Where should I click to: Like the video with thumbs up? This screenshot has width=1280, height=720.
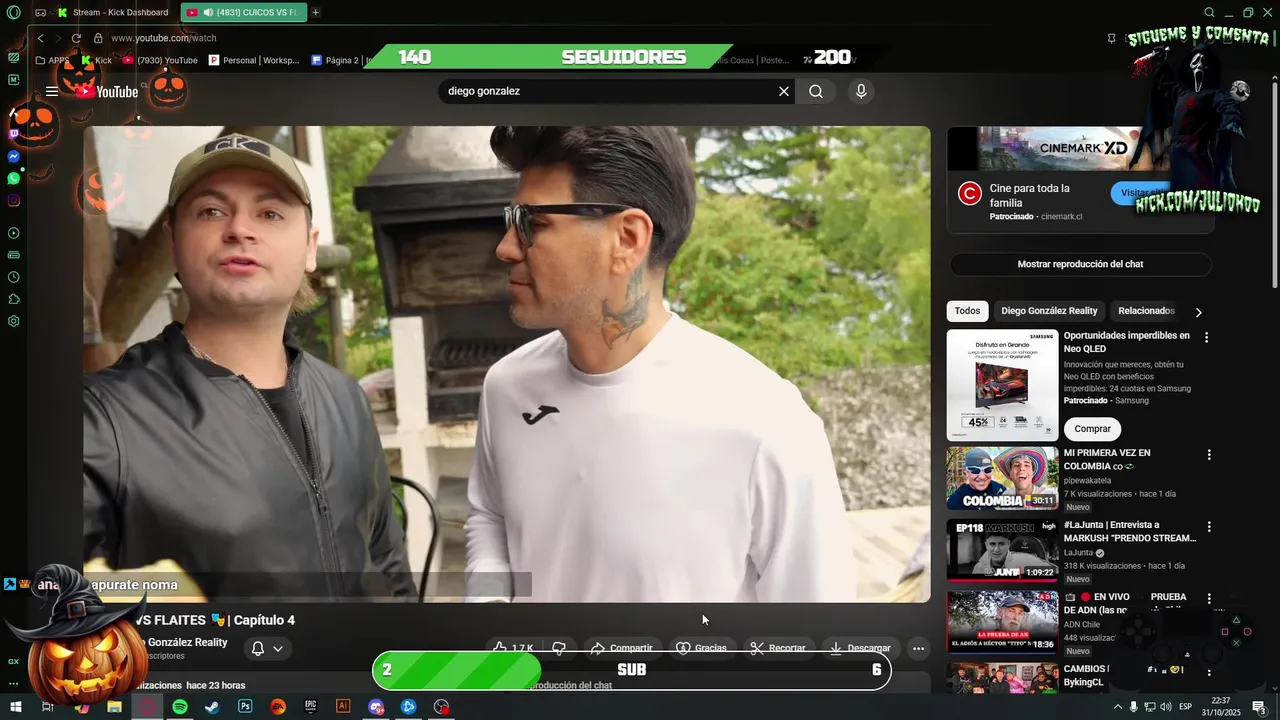[x=512, y=648]
